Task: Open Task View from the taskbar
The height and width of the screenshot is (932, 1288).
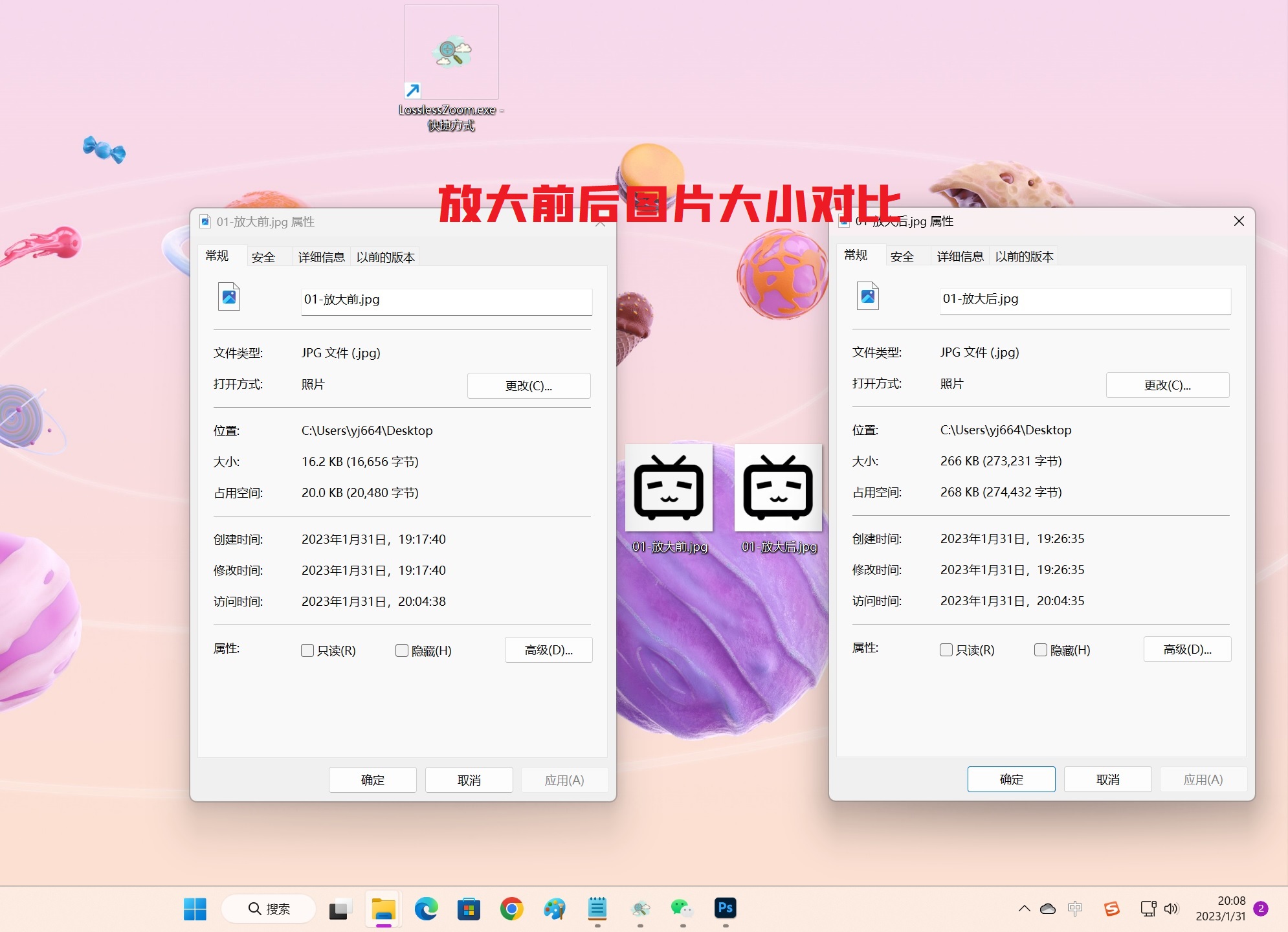Action: coord(340,909)
